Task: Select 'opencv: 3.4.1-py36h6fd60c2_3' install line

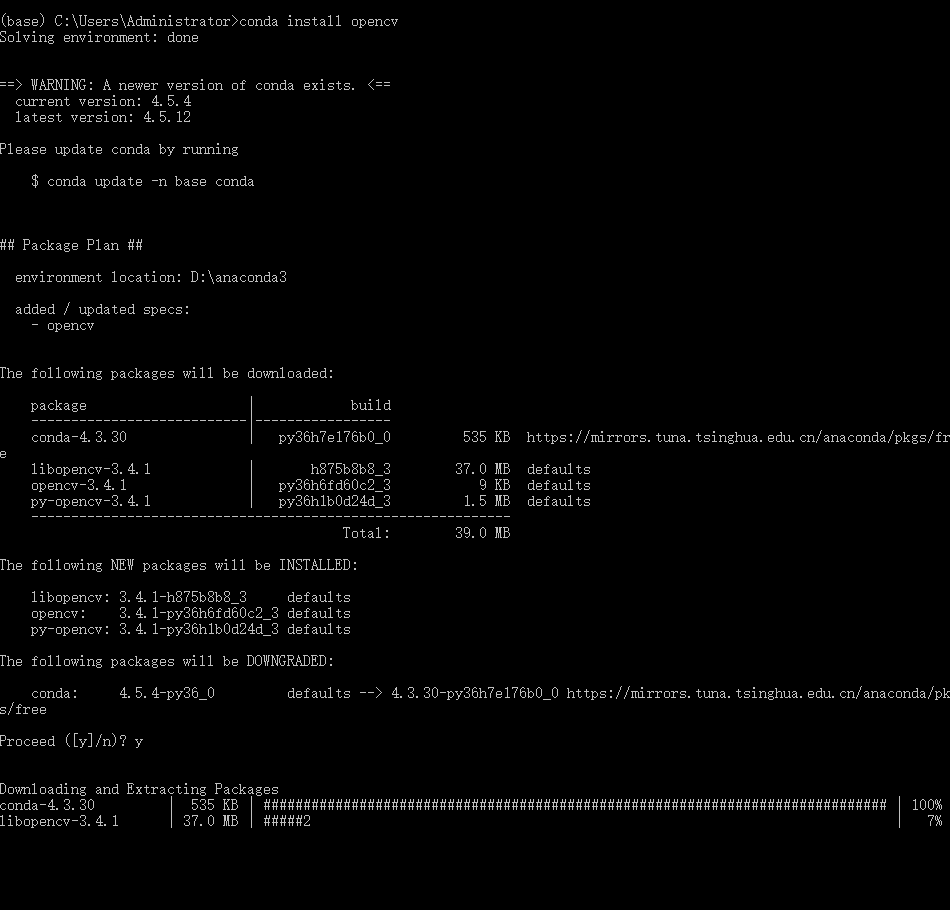Action: tap(155, 613)
